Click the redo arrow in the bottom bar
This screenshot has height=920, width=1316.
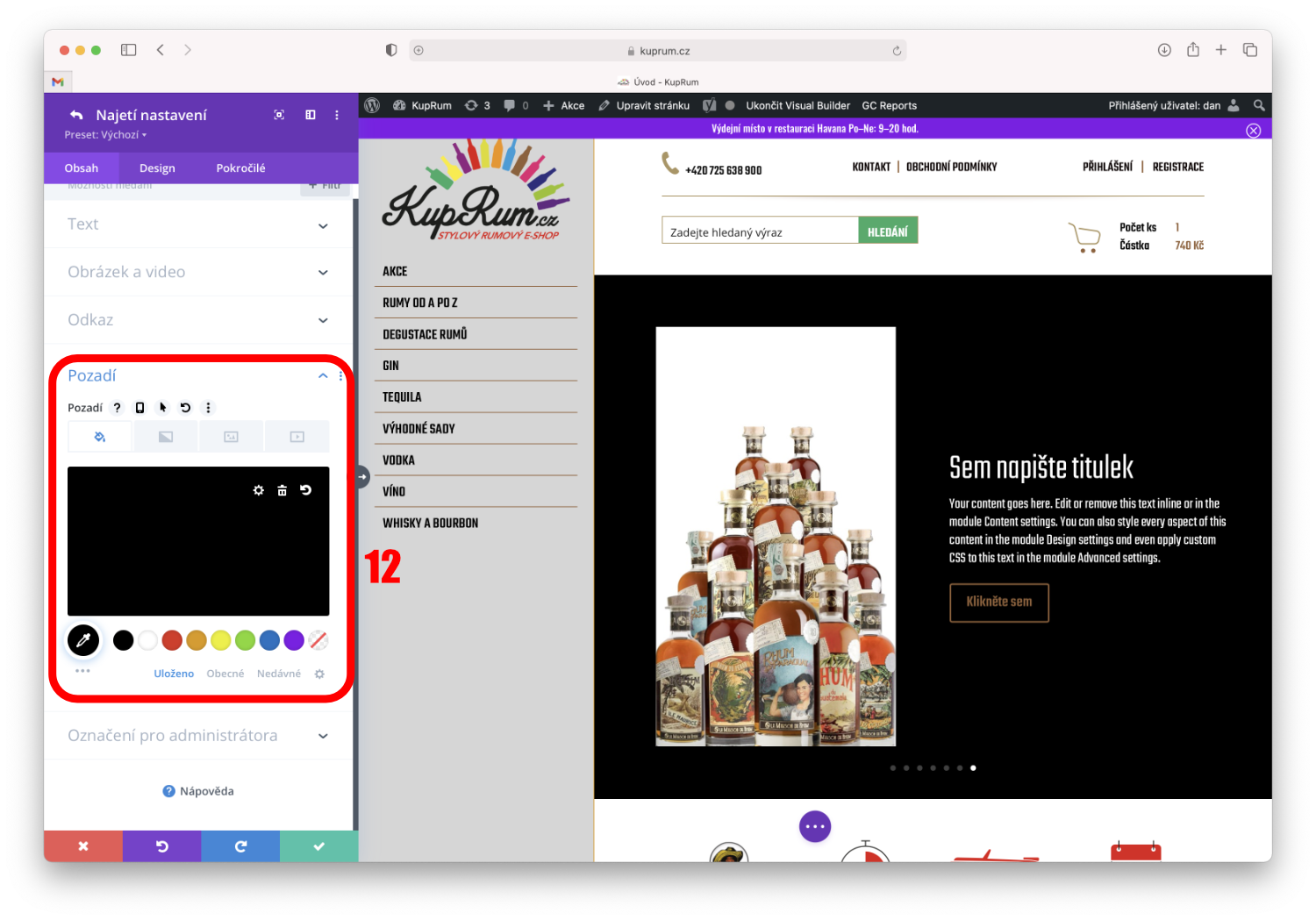pyautogui.click(x=240, y=846)
